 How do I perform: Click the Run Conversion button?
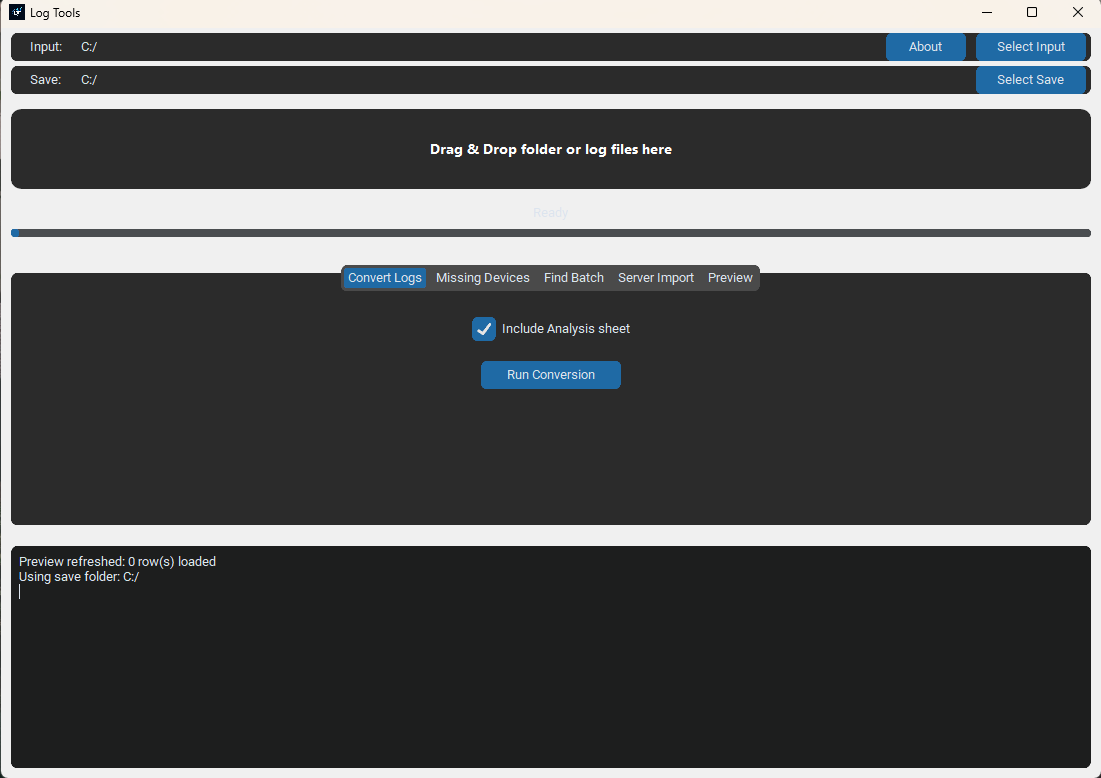click(x=550, y=375)
